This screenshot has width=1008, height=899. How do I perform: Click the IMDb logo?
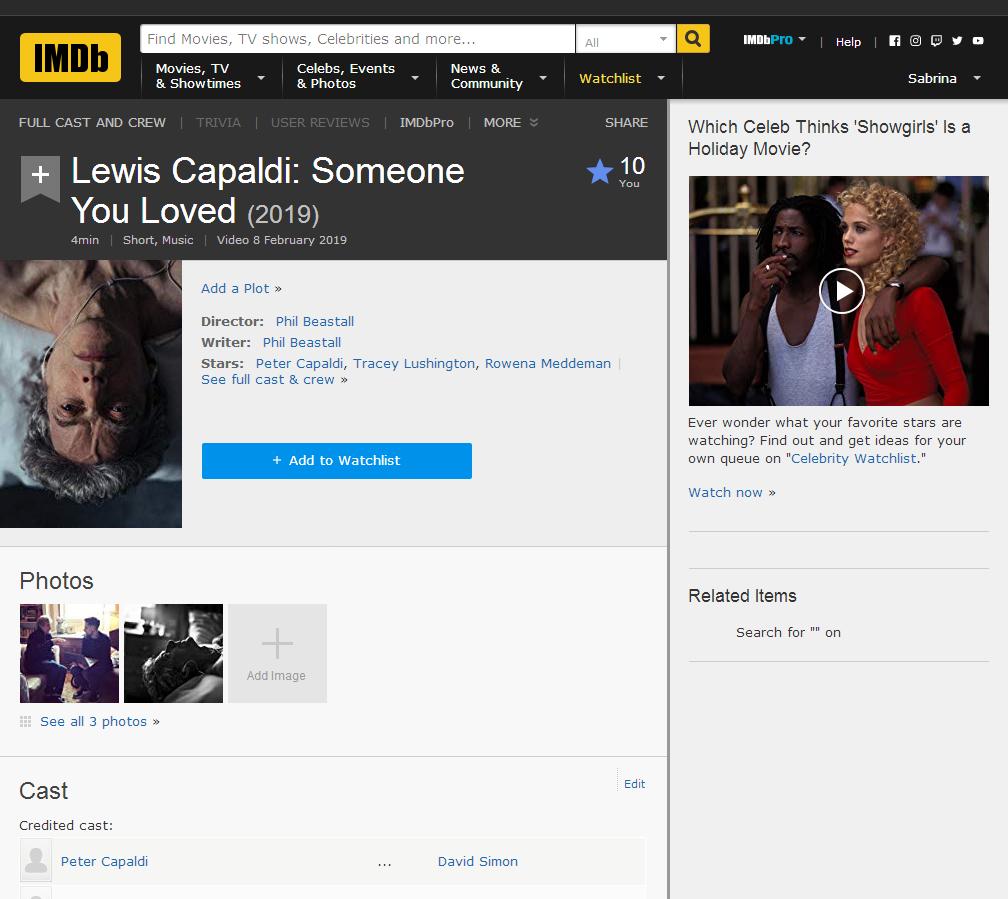tap(70, 58)
